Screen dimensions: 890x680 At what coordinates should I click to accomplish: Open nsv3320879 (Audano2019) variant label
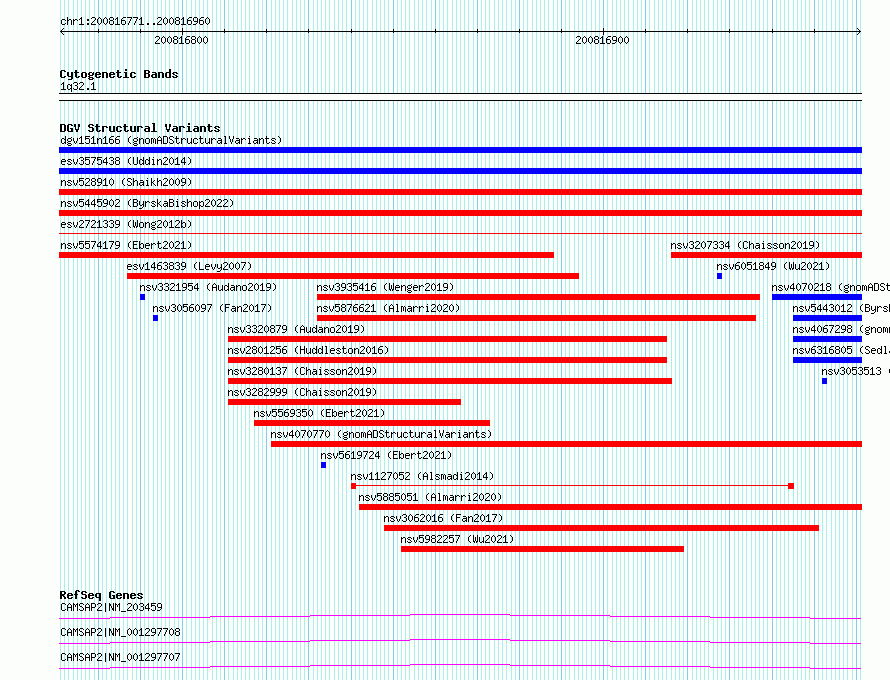pyautogui.click(x=296, y=329)
